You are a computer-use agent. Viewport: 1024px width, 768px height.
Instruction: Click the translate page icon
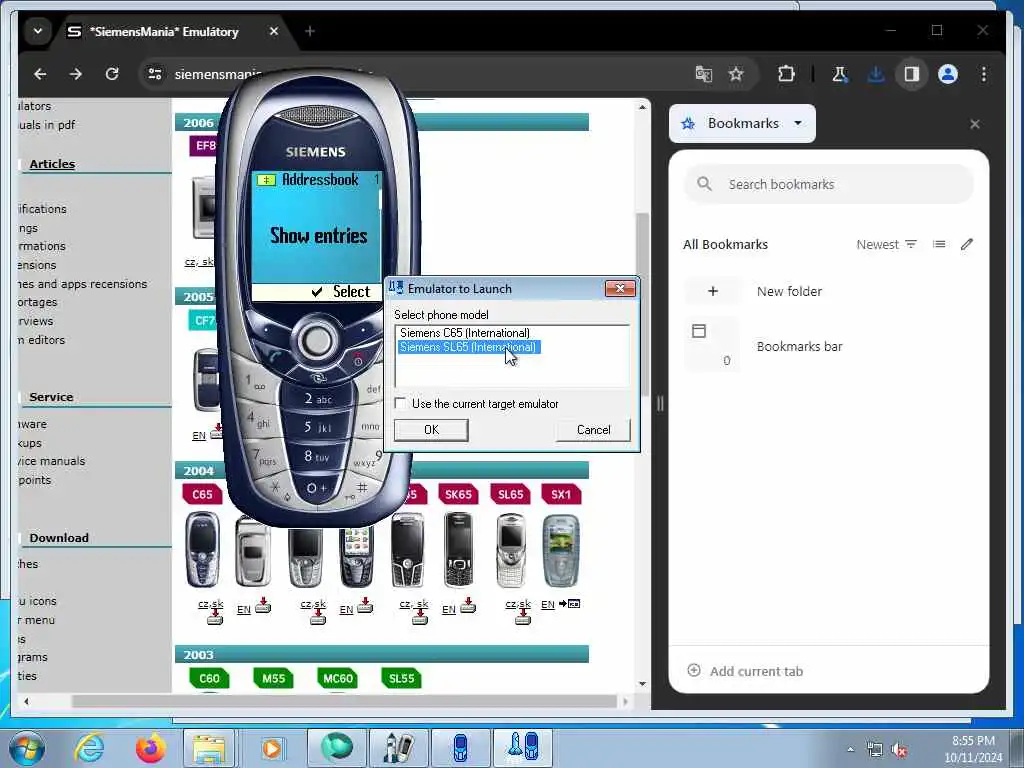pos(703,74)
